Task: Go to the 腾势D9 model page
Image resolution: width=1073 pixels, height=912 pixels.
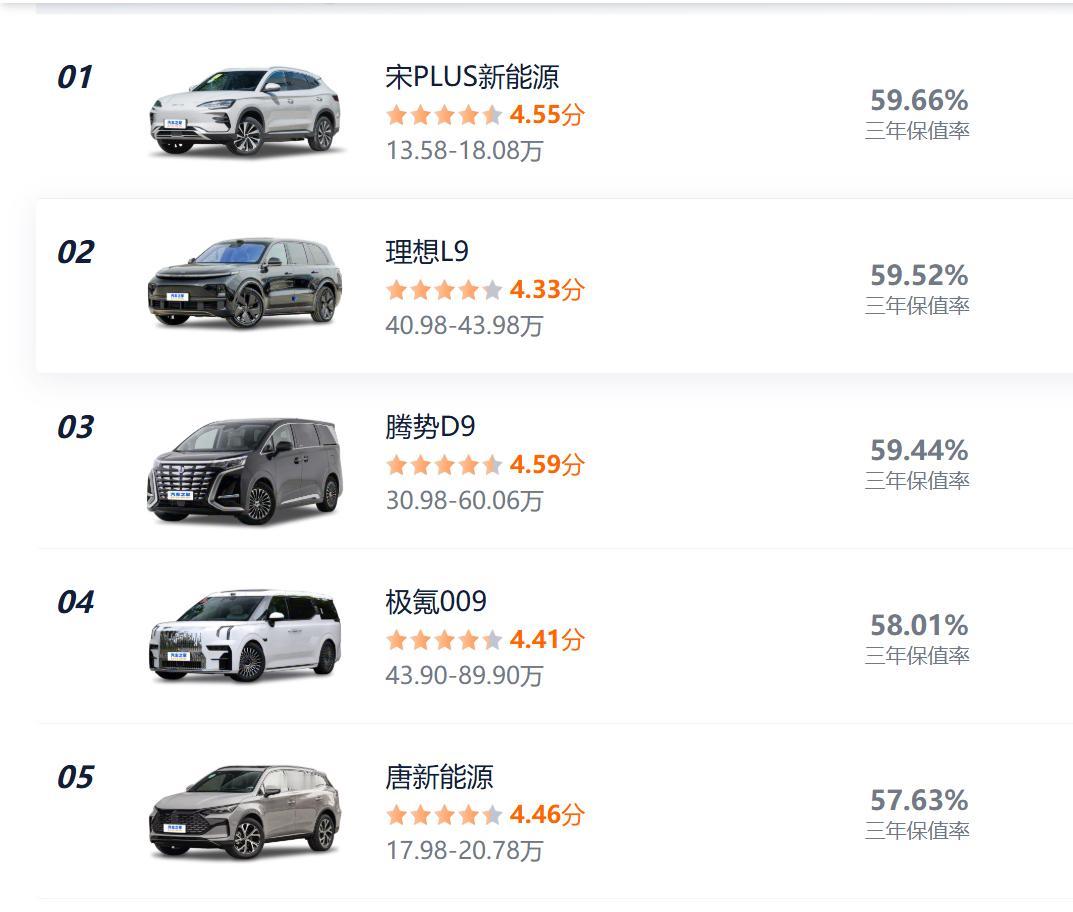Action: point(430,427)
